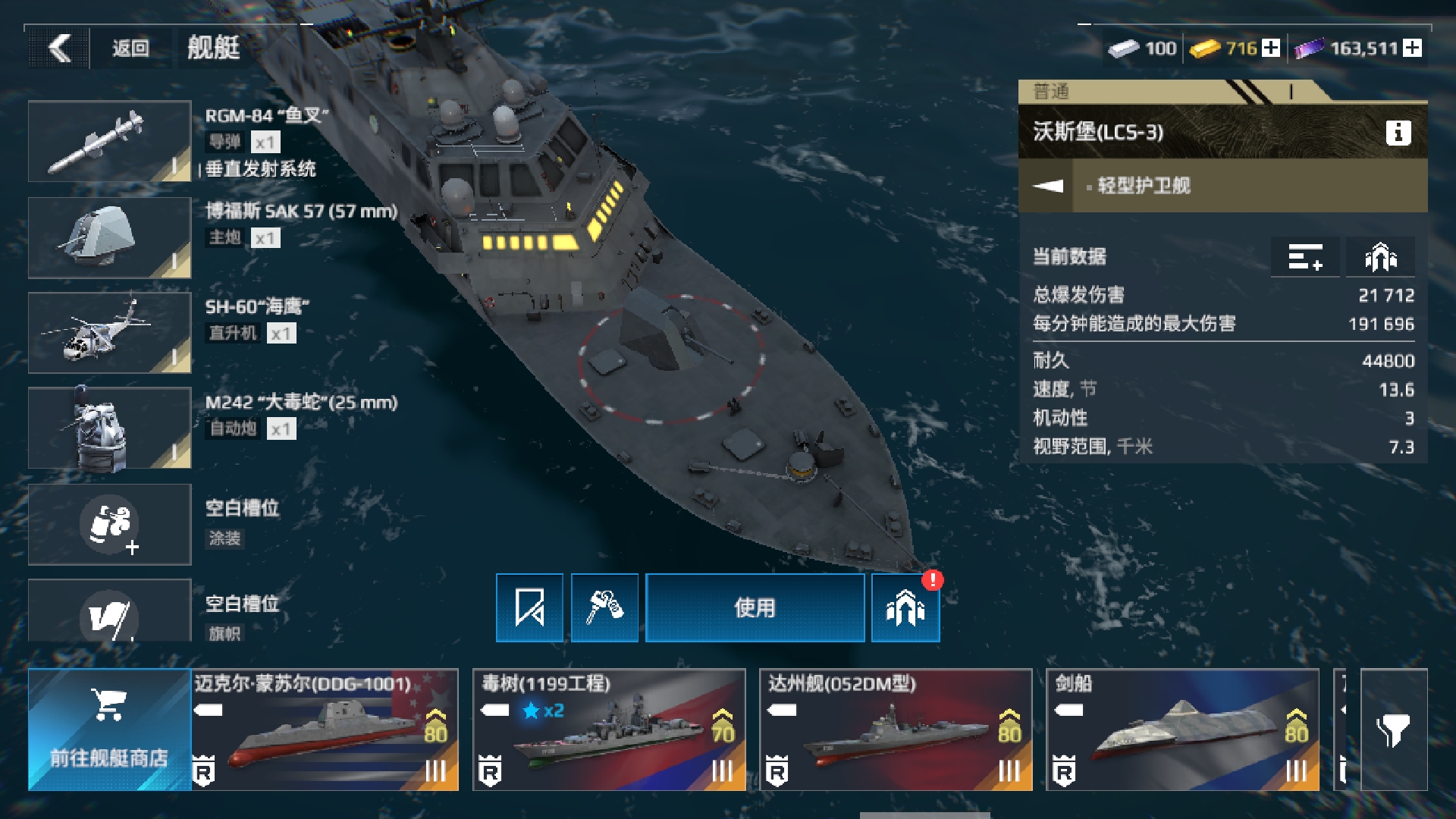
Task: Go to 前往舰艇商店 ship shop
Action: pyautogui.click(x=109, y=730)
